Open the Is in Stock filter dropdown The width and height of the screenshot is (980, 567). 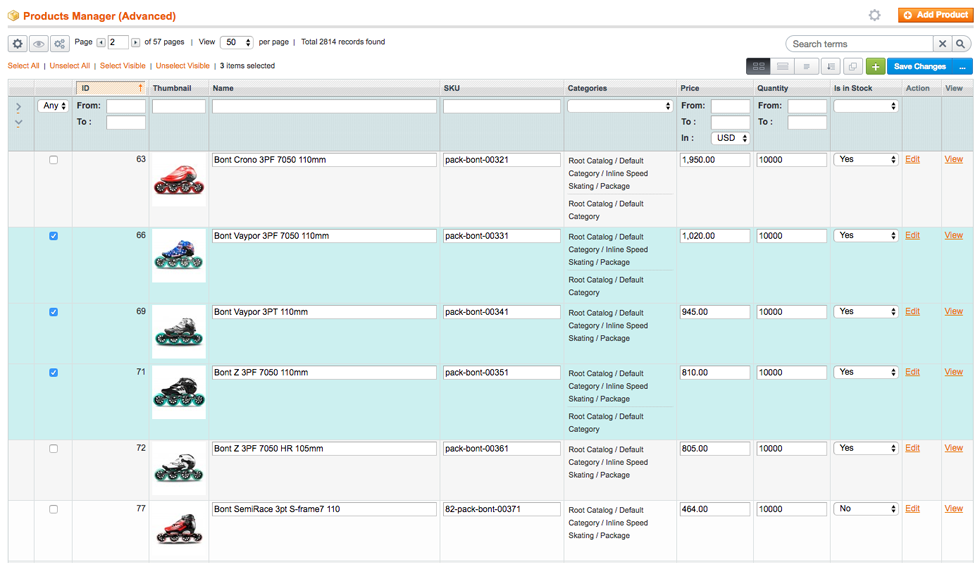point(866,106)
